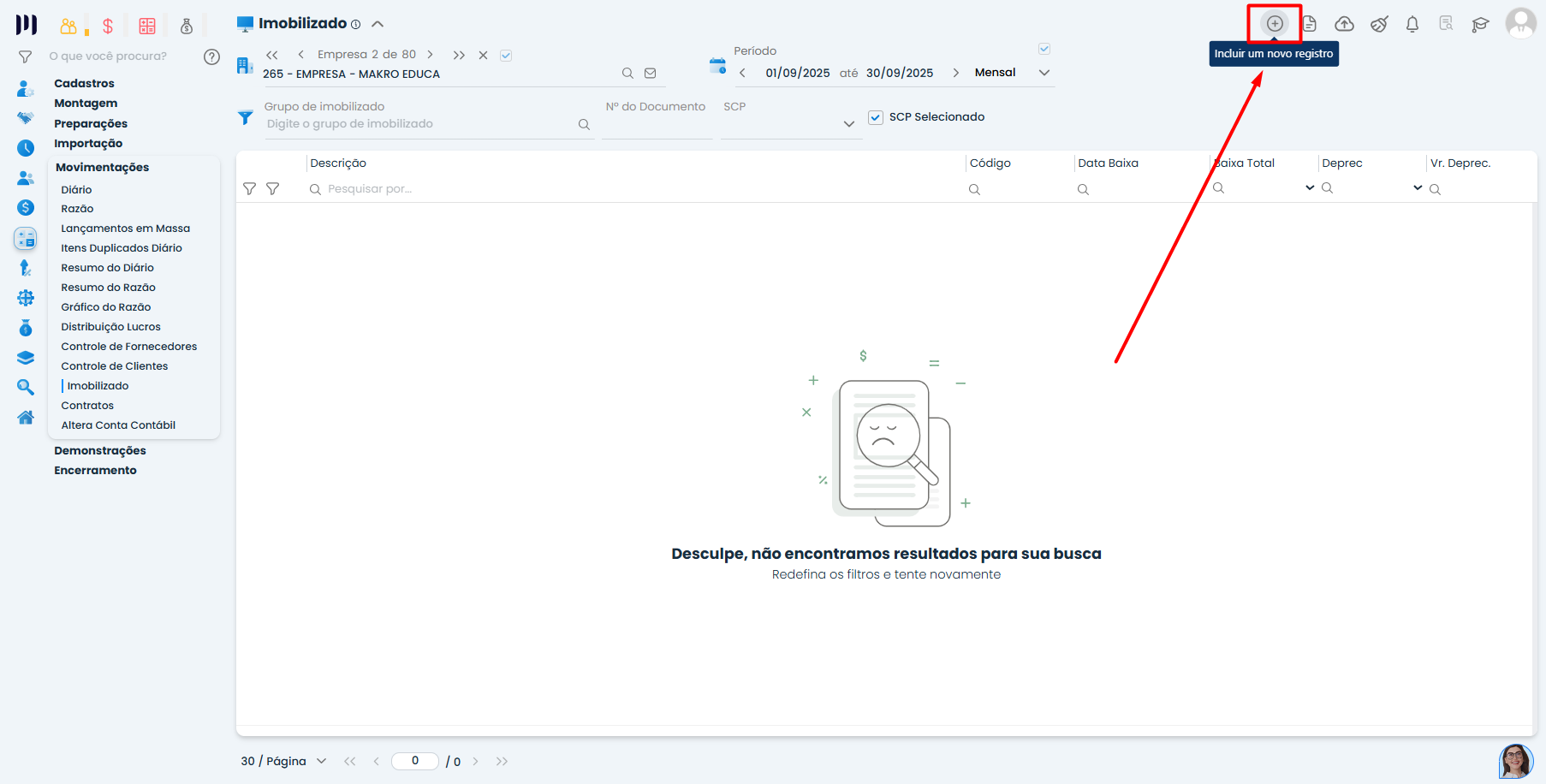Image resolution: width=1546 pixels, height=784 pixels.
Task: Advance to the next period
Action: pos(955,73)
